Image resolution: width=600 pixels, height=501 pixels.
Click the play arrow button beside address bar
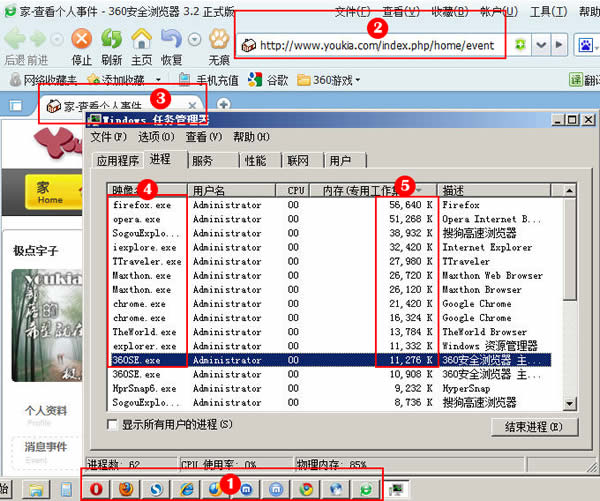pos(559,45)
